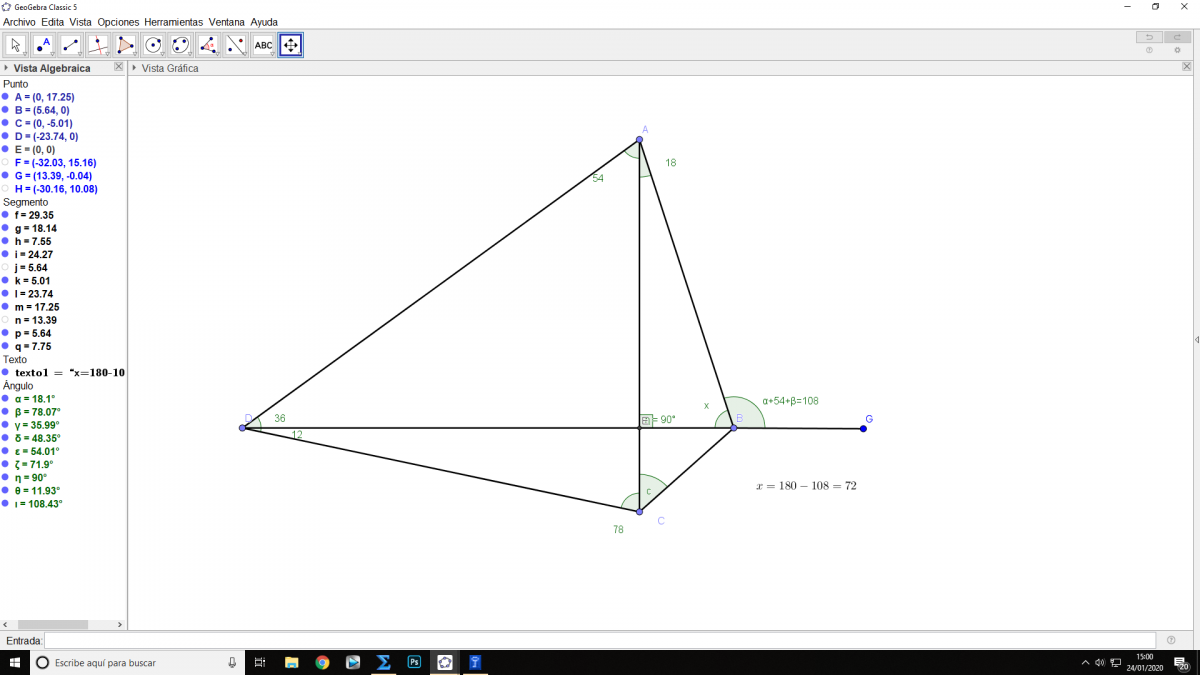Close the Vista Algebraica panel

pyautogui.click(x=119, y=67)
